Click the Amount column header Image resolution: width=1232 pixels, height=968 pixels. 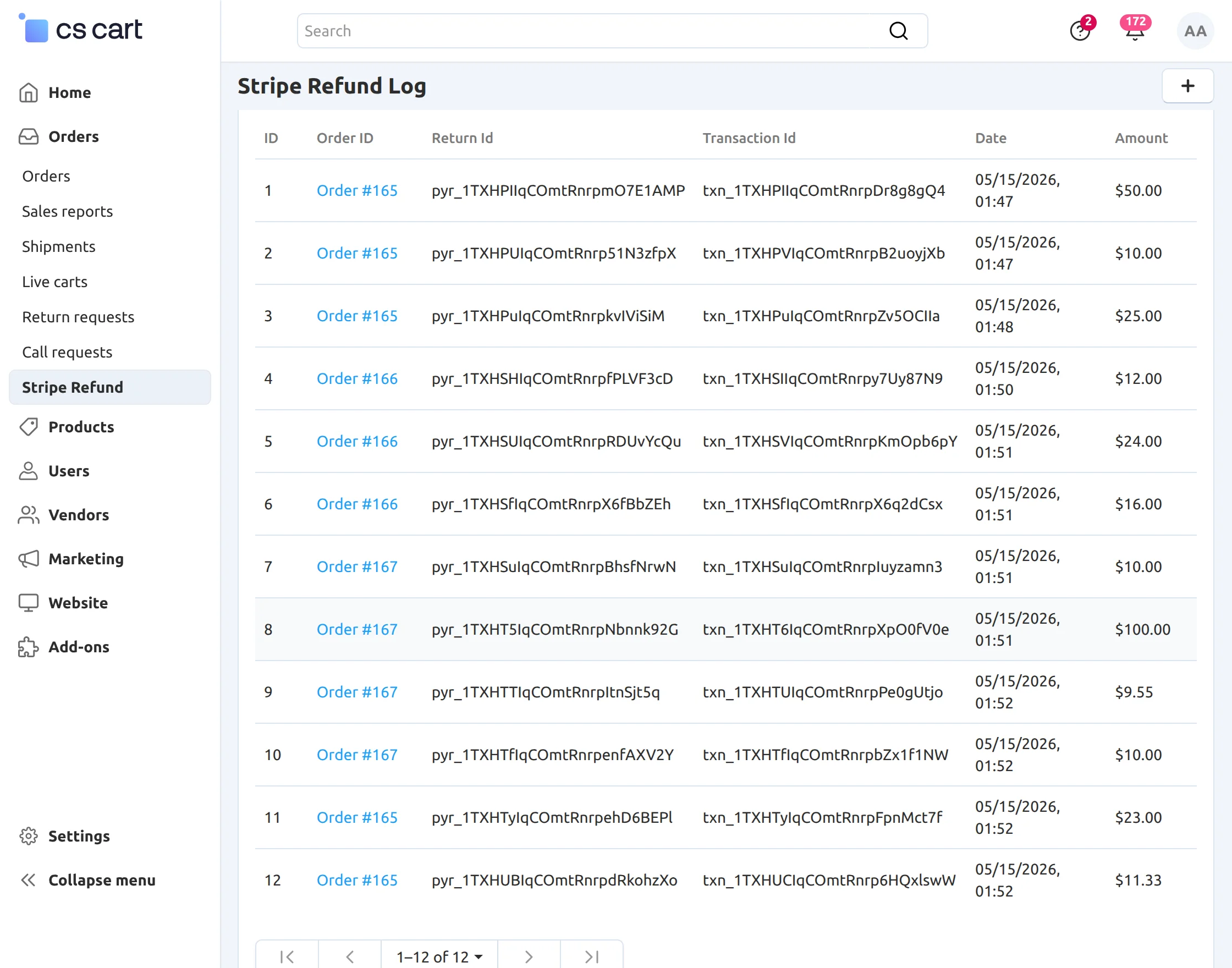(1141, 138)
